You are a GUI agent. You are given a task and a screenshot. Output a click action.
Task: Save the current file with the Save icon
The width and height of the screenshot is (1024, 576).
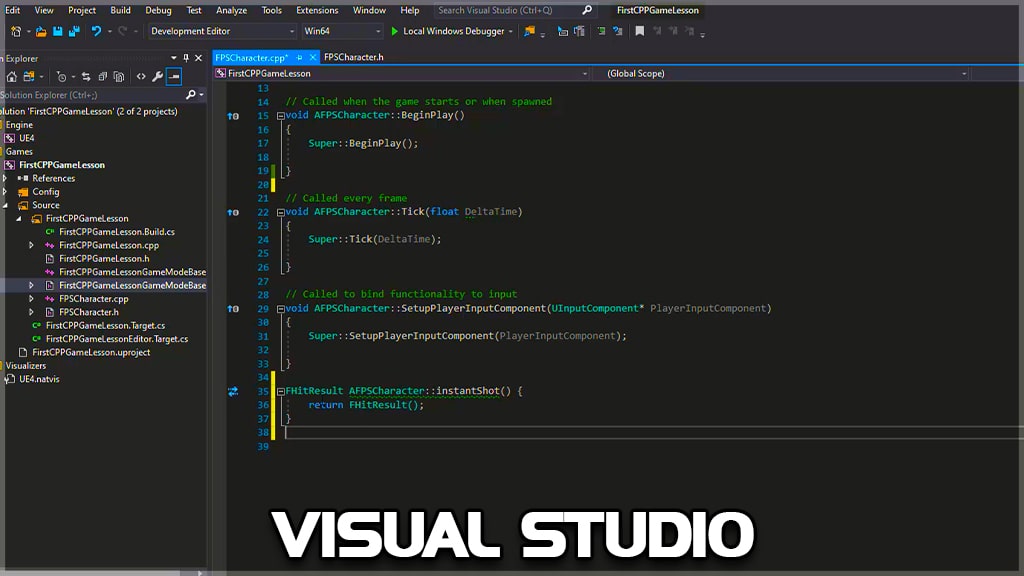tap(57, 31)
